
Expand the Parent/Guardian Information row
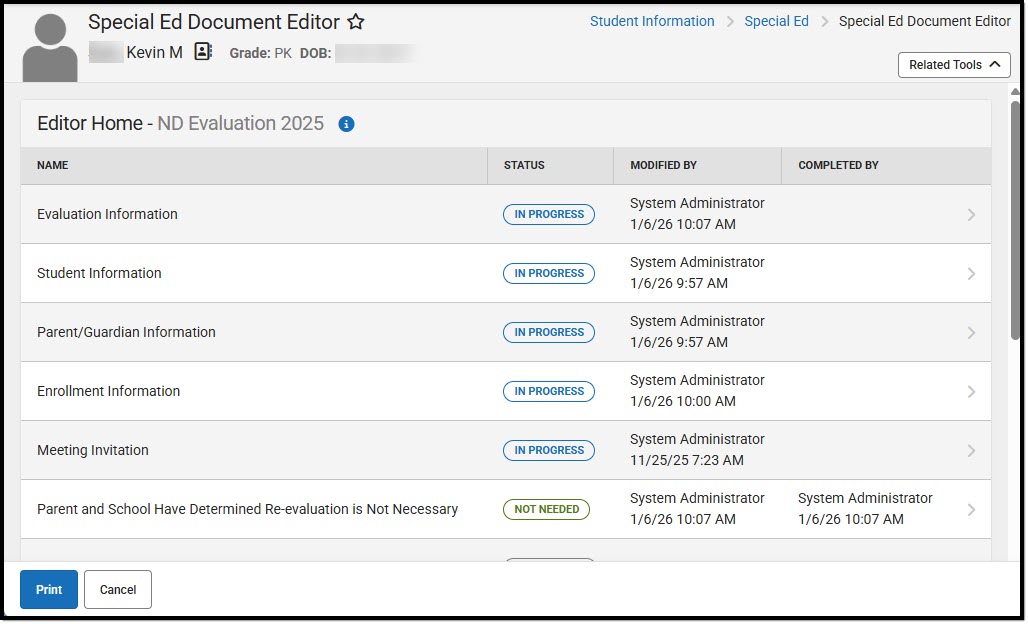969,332
